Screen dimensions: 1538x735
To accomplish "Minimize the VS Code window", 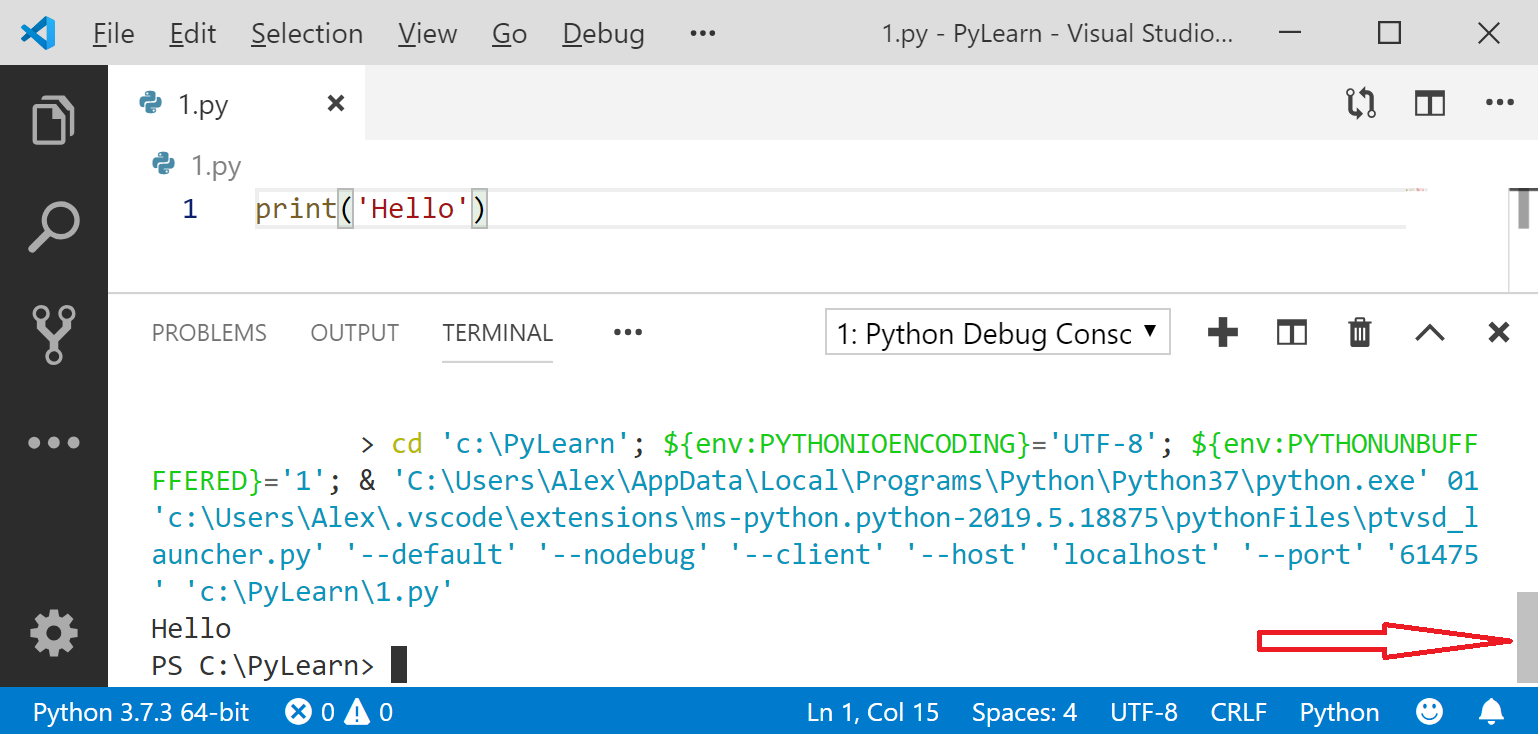I will pyautogui.click(x=1290, y=33).
